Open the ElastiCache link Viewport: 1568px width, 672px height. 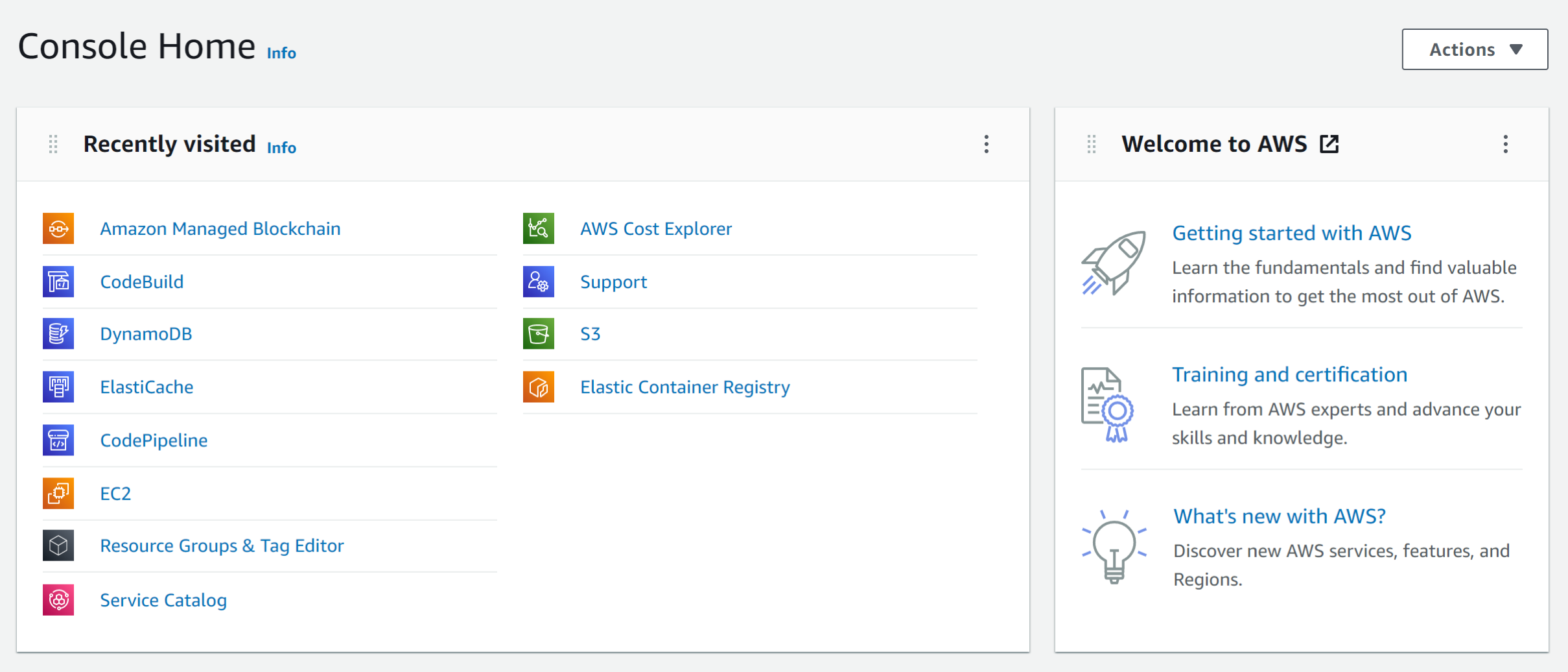(x=146, y=387)
